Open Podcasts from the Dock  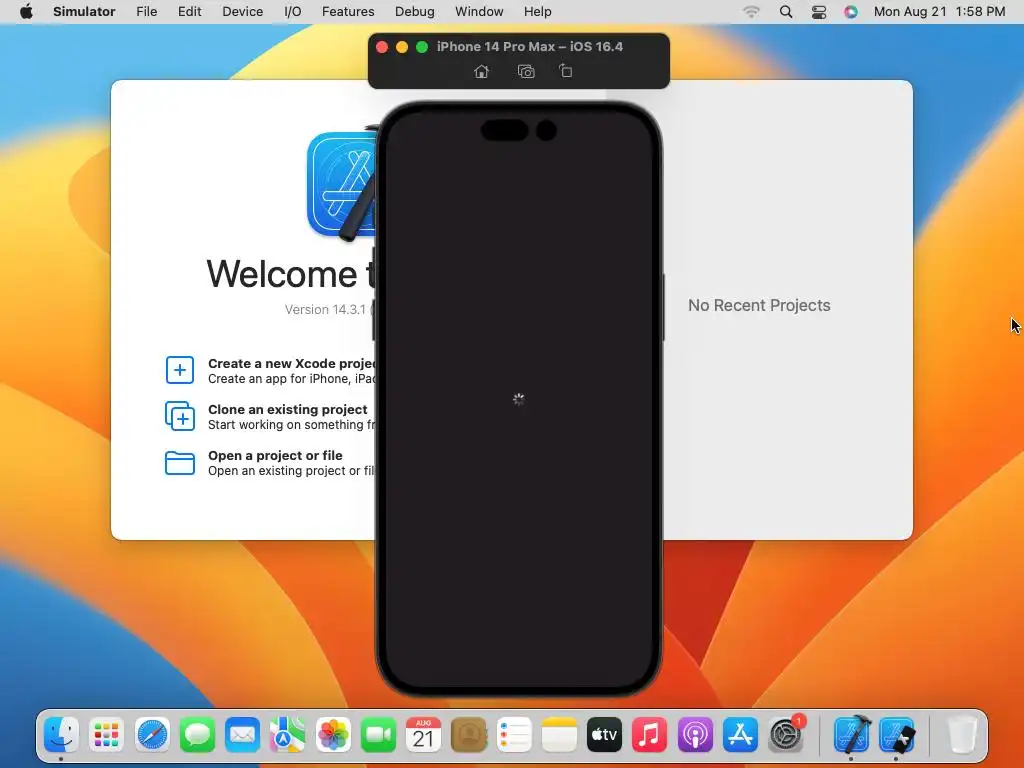click(x=695, y=735)
